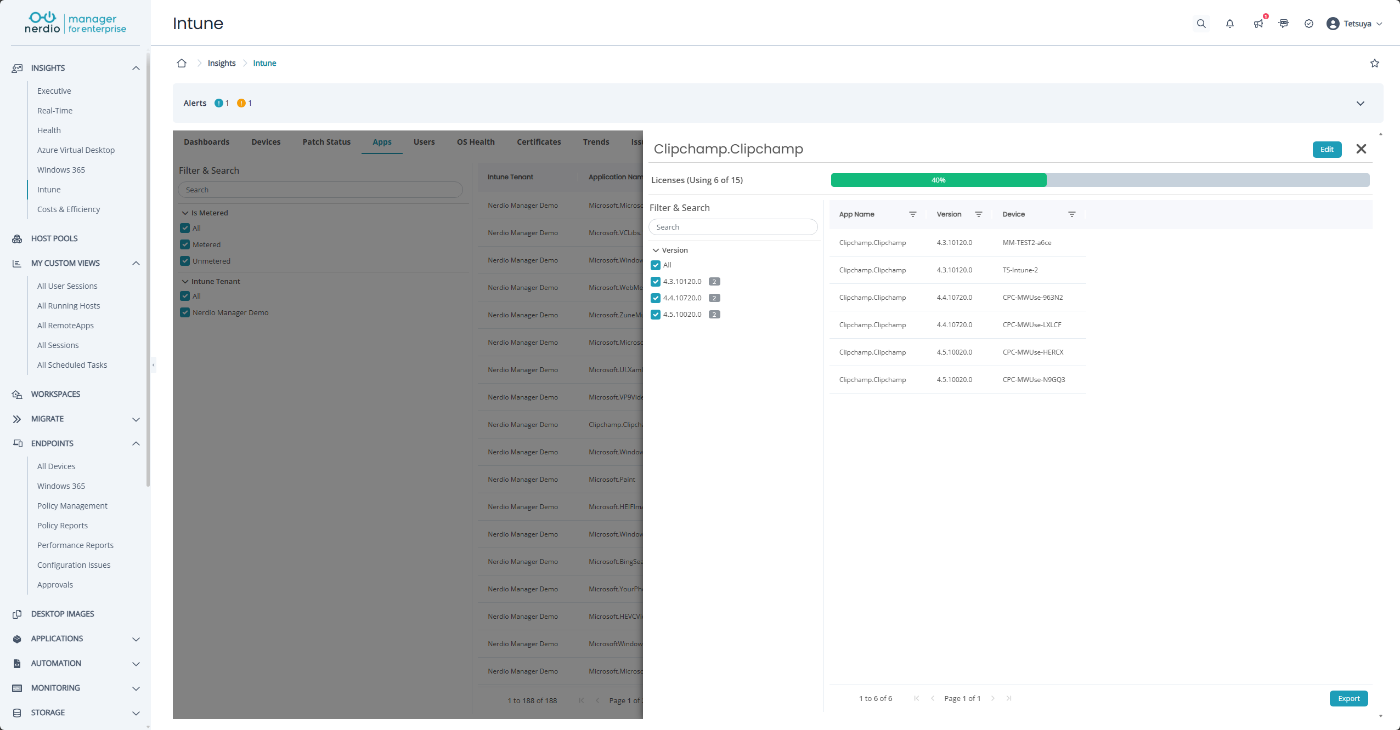Image resolution: width=1400 pixels, height=730 pixels.
Task: Open the notifications bell
Action: [x=1230, y=24]
